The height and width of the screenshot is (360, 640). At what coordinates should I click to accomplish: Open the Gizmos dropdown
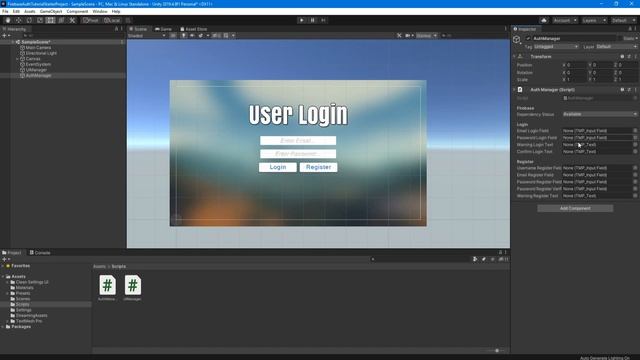427,36
